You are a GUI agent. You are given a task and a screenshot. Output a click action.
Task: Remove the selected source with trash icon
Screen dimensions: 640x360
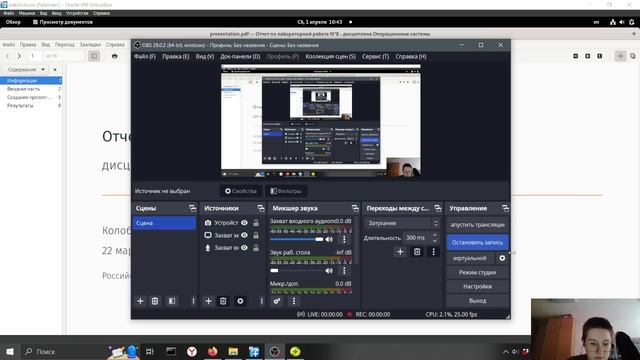(223, 301)
